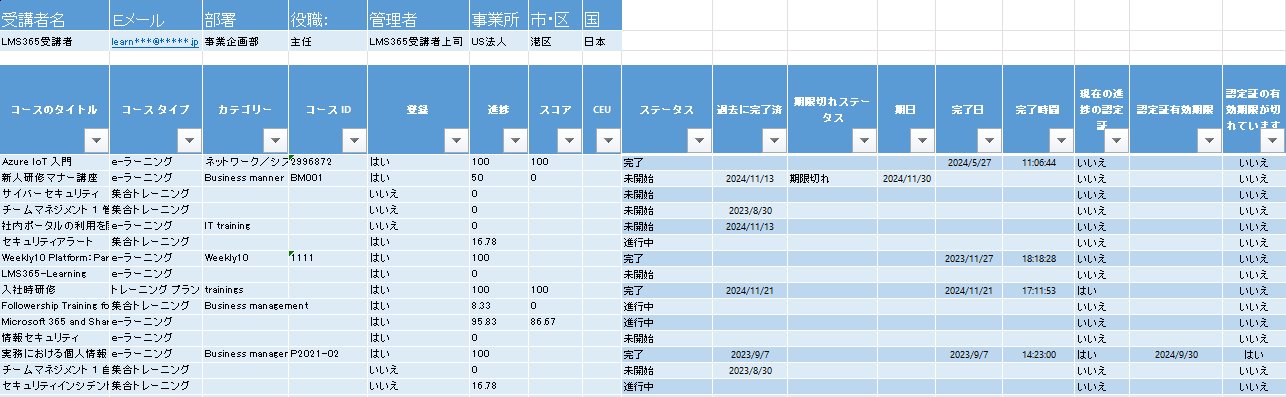1286x397 pixels.
Task: Select the Microsoft 365 and Share course cell
Action: coord(54,321)
